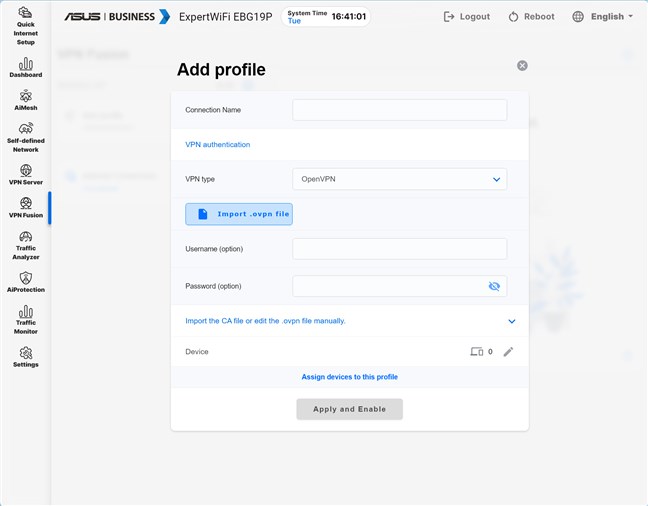648x506 pixels.
Task: Reboot the router
Action: tap(531, 17)
